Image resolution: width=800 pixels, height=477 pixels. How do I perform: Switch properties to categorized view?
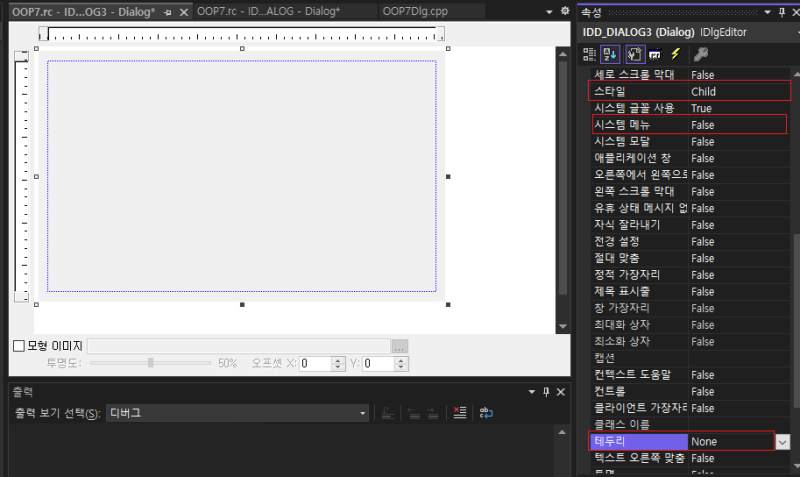589,54
